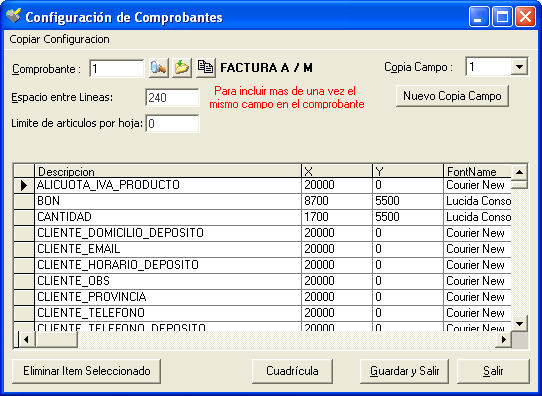Click the X column header

point(337,171)
